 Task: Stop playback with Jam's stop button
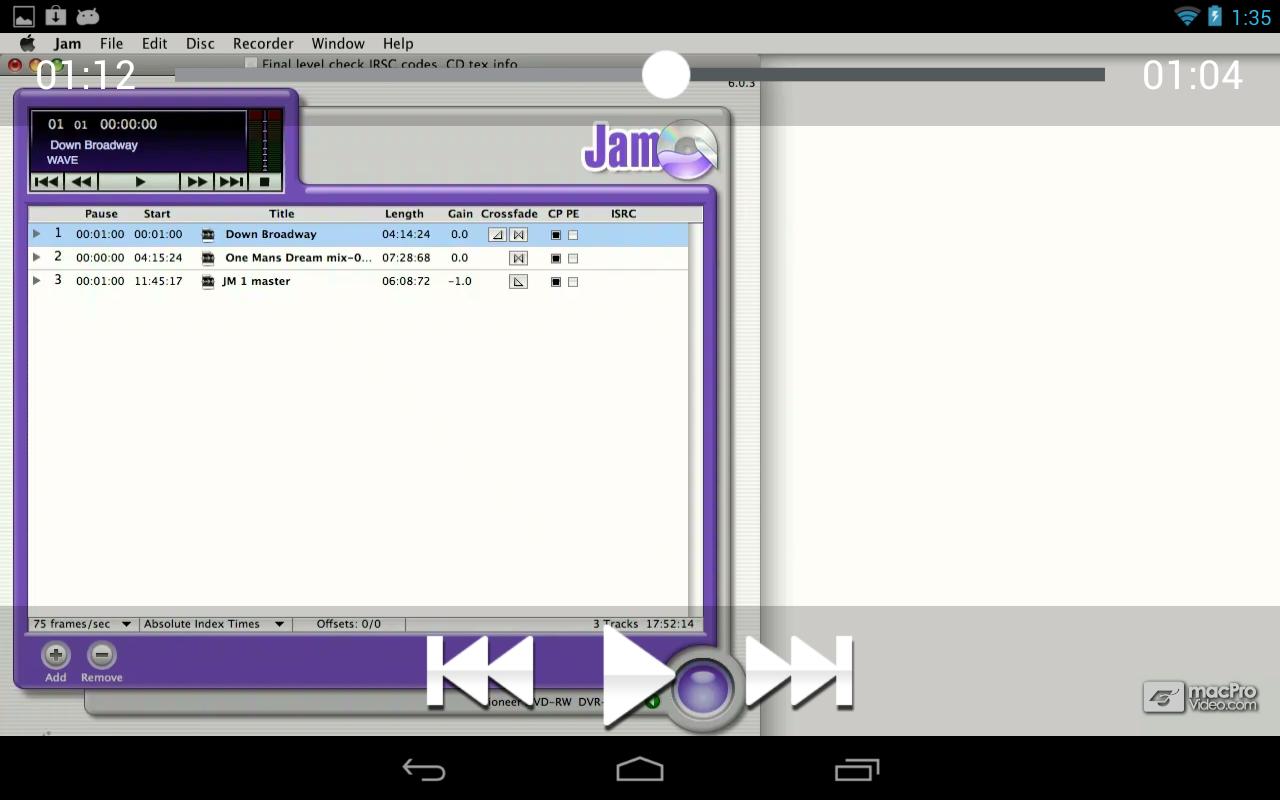point(264,181)
